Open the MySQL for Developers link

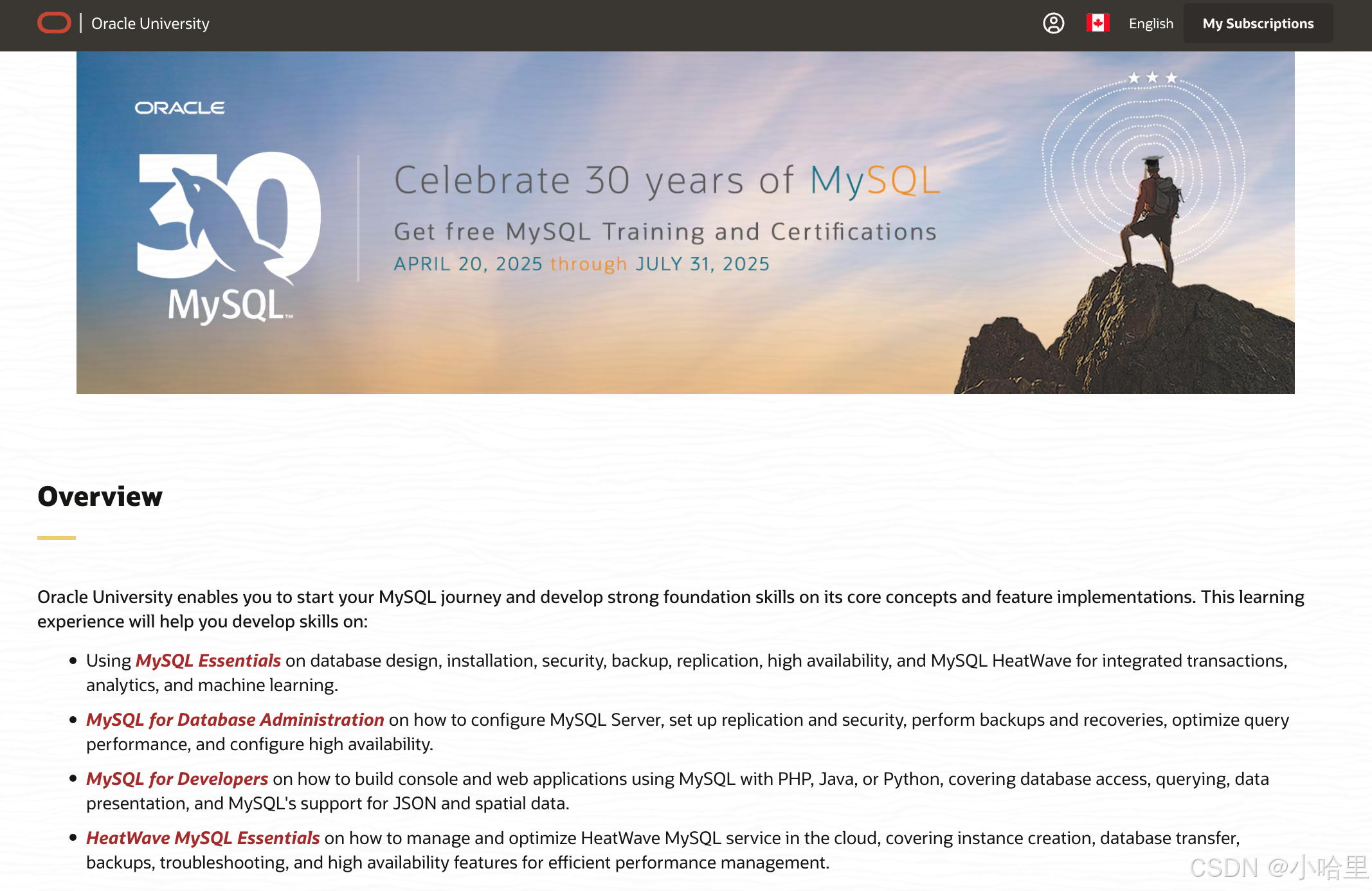177,779
